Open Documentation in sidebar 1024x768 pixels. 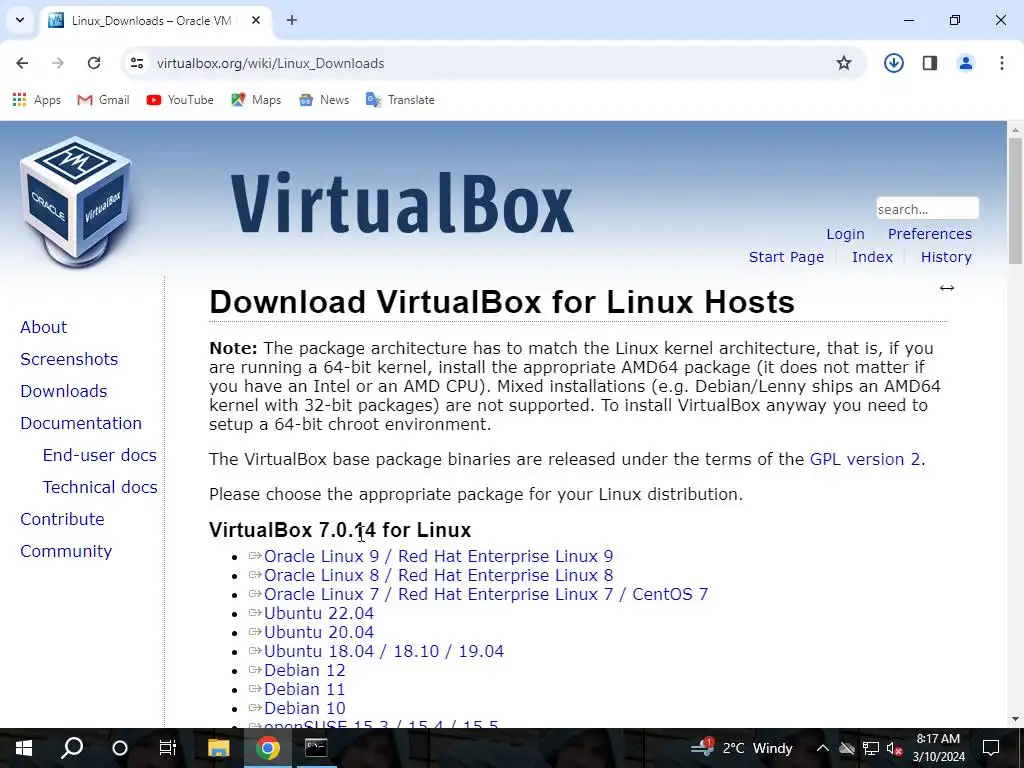(81, 423)
